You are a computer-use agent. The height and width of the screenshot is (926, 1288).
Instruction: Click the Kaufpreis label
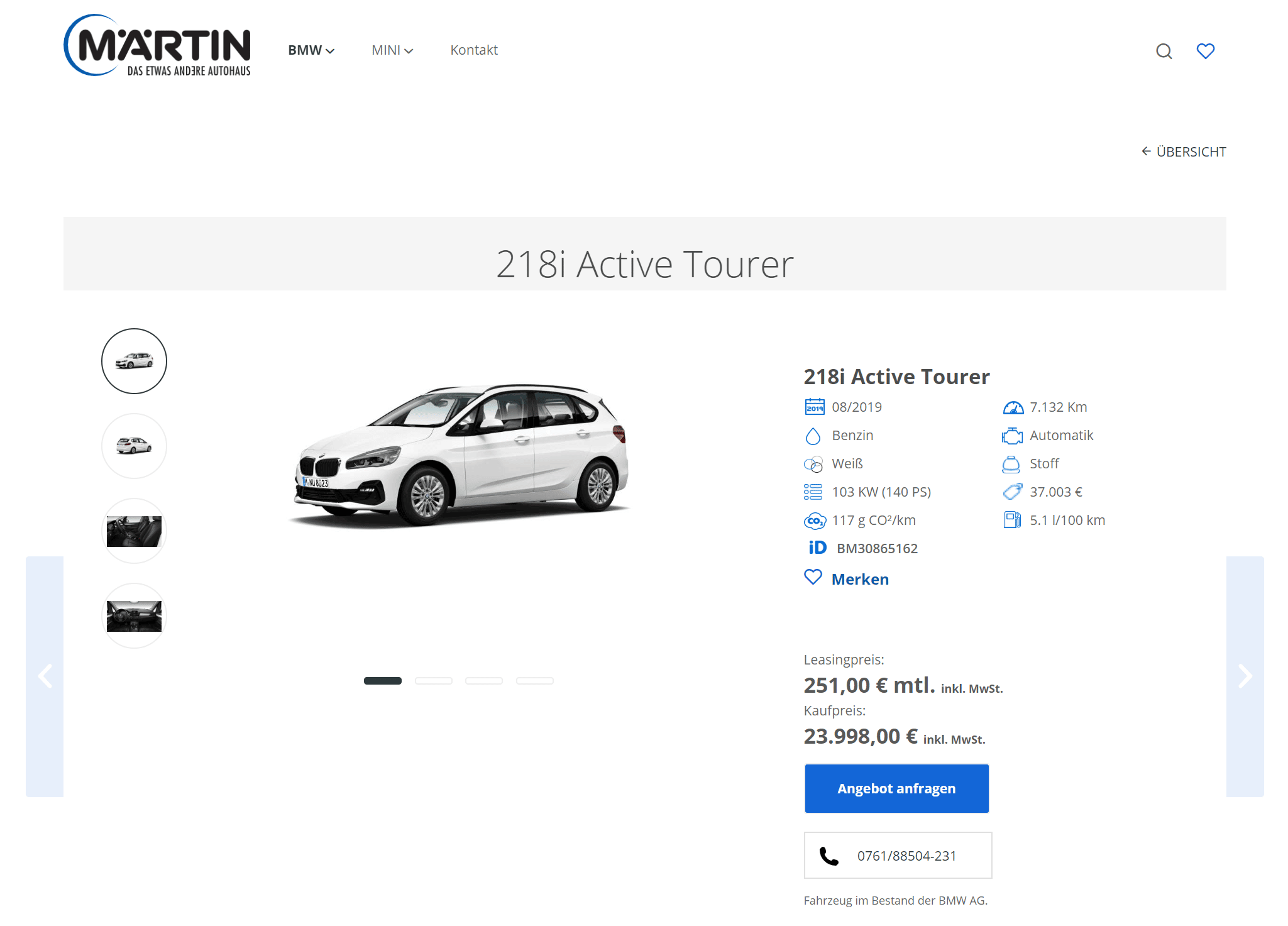(x=835, y=711)
